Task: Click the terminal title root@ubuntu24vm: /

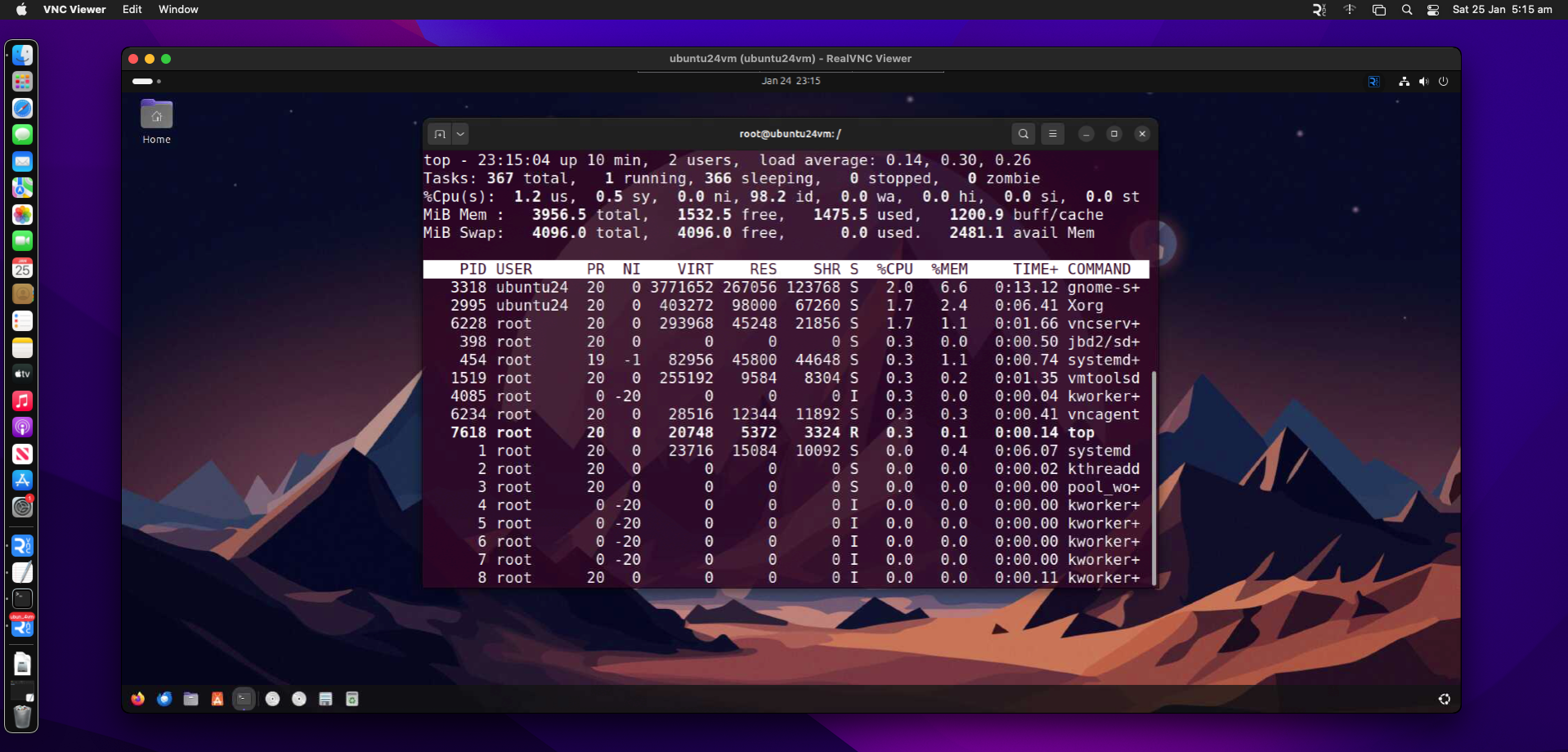Action: [790, 134]
